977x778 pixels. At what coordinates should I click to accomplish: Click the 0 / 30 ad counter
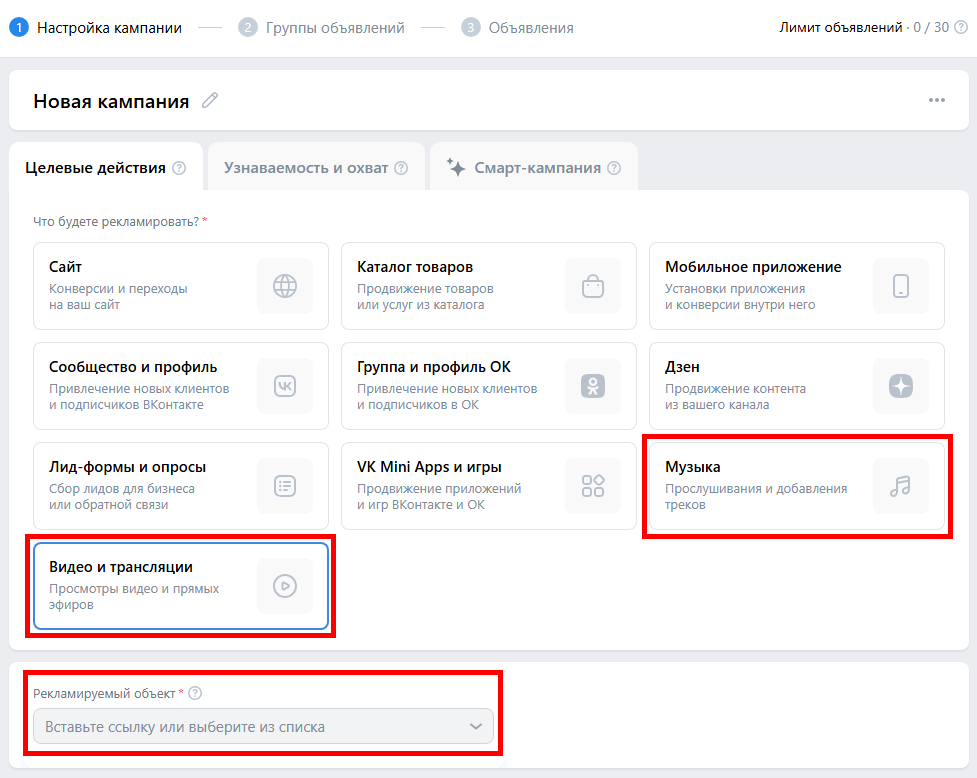(931, 27)
